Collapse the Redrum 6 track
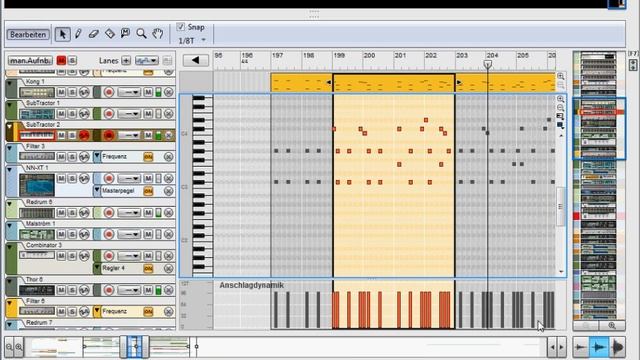Screen dimensions: 640x360 pos(10,204)
